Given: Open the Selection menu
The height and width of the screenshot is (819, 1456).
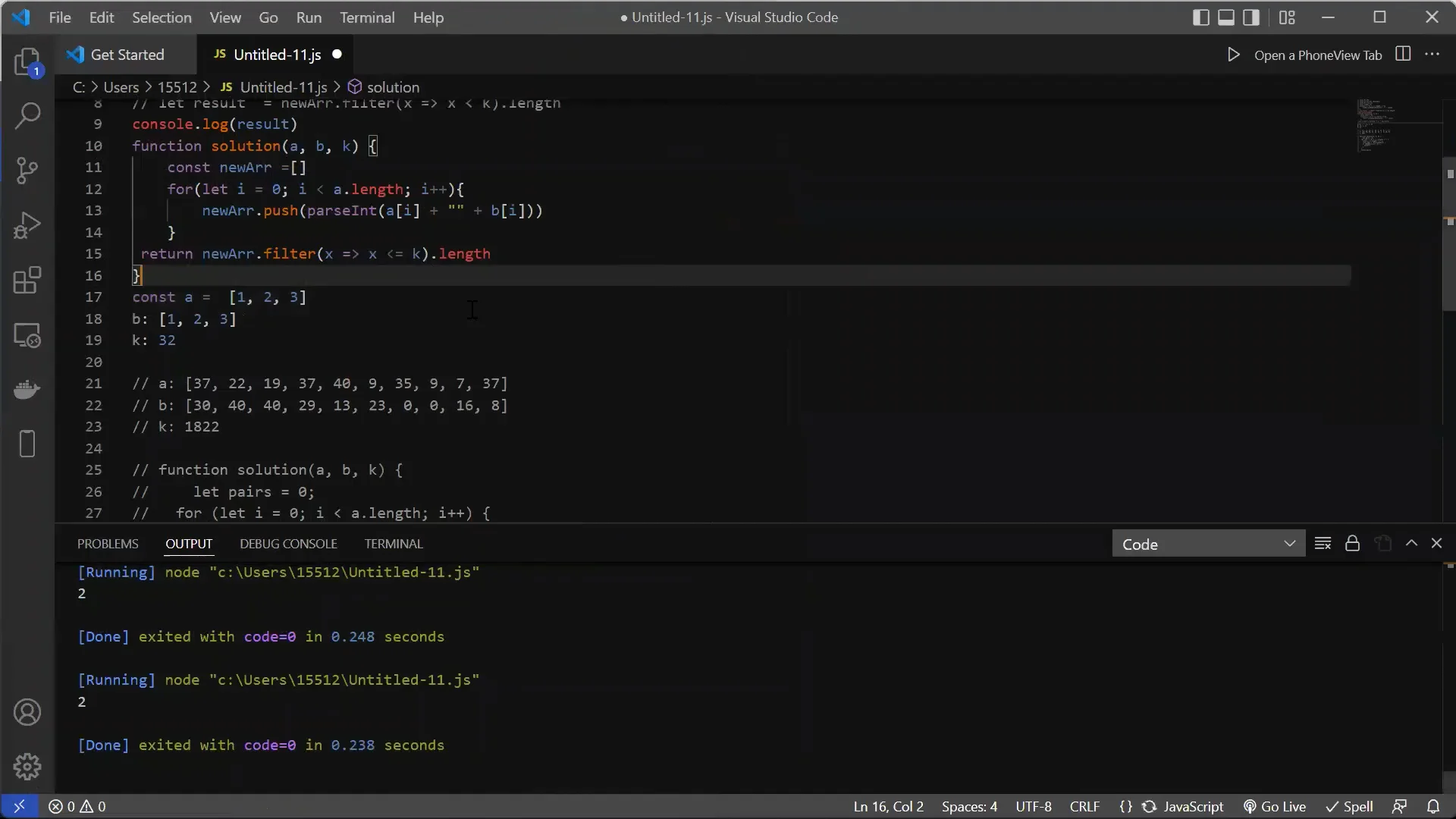Looking at the screenshot, I should (162, 17).
